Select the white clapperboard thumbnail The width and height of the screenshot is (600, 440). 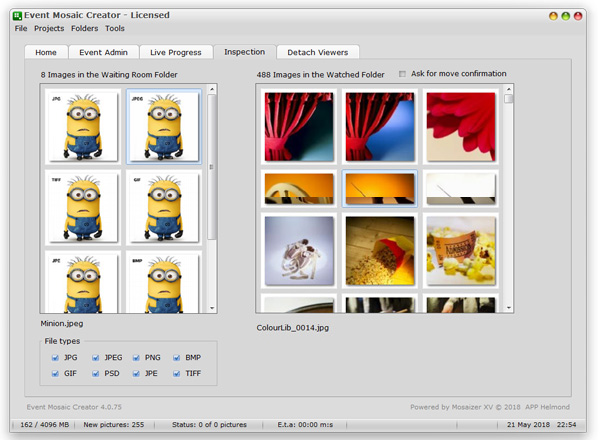tap(461, 189)
